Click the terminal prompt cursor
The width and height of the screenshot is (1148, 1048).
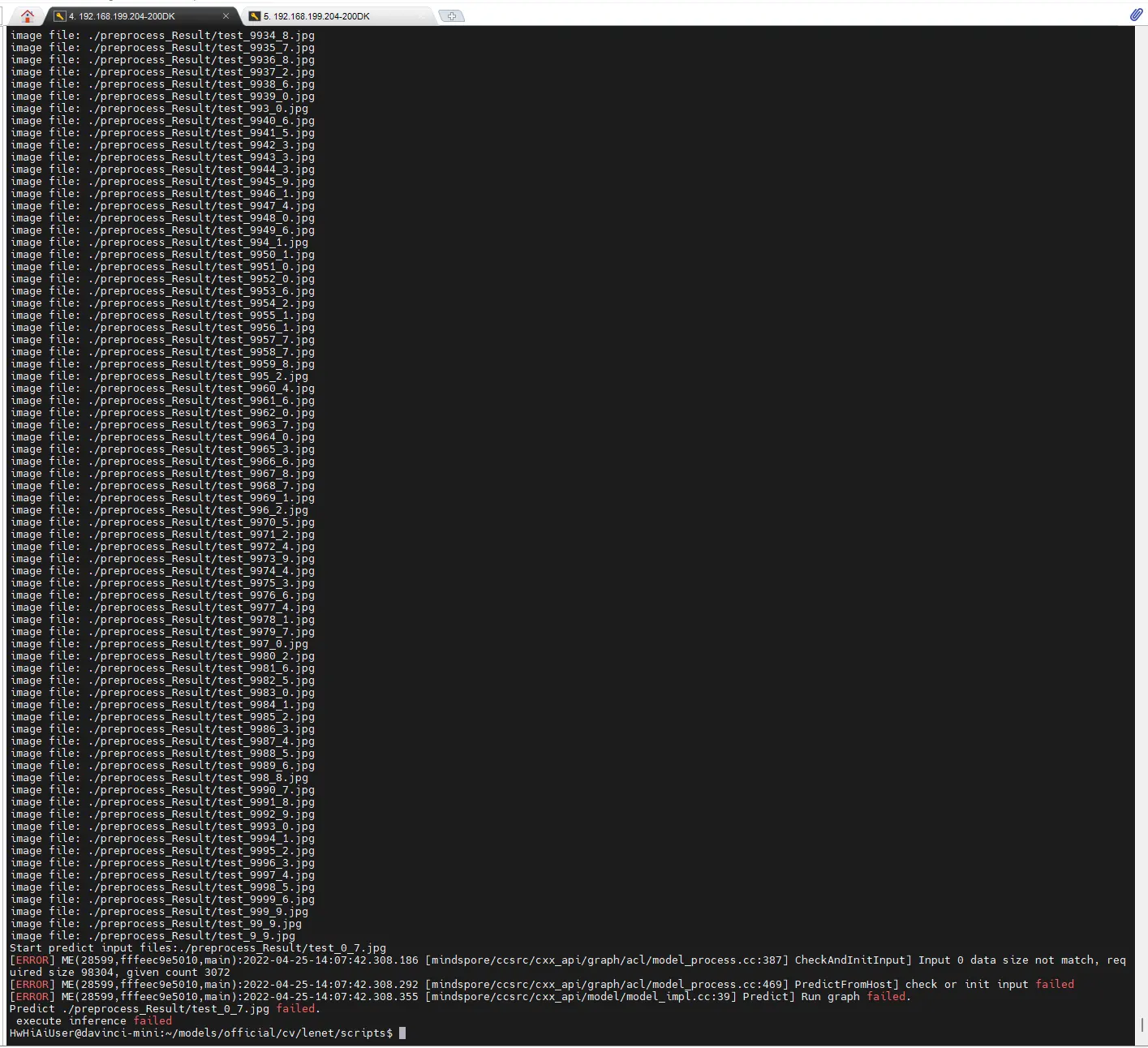pyautogui.click(x=402, y=1033)
